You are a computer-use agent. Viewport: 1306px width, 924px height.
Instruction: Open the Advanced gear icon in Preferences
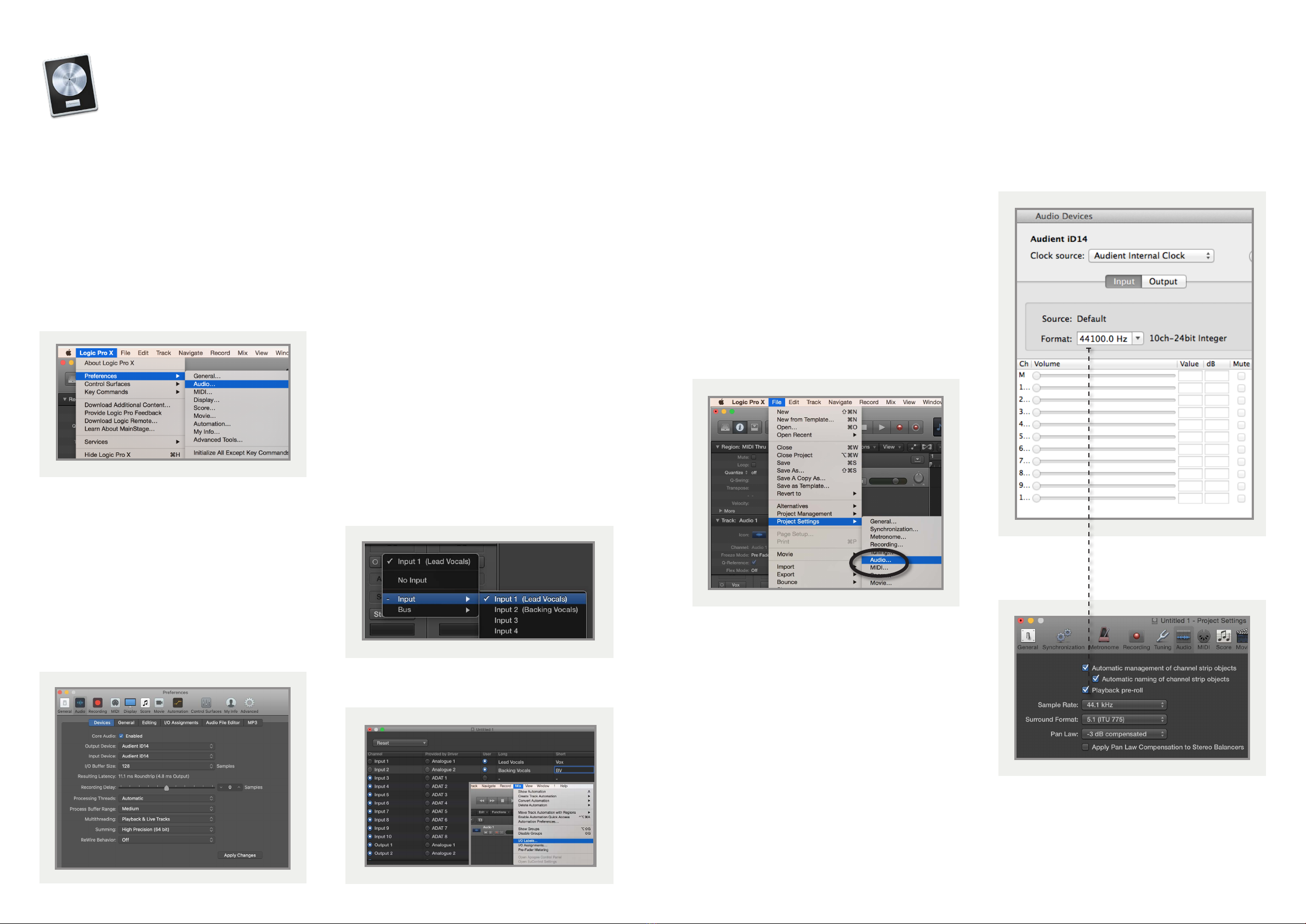click(249, 703)
